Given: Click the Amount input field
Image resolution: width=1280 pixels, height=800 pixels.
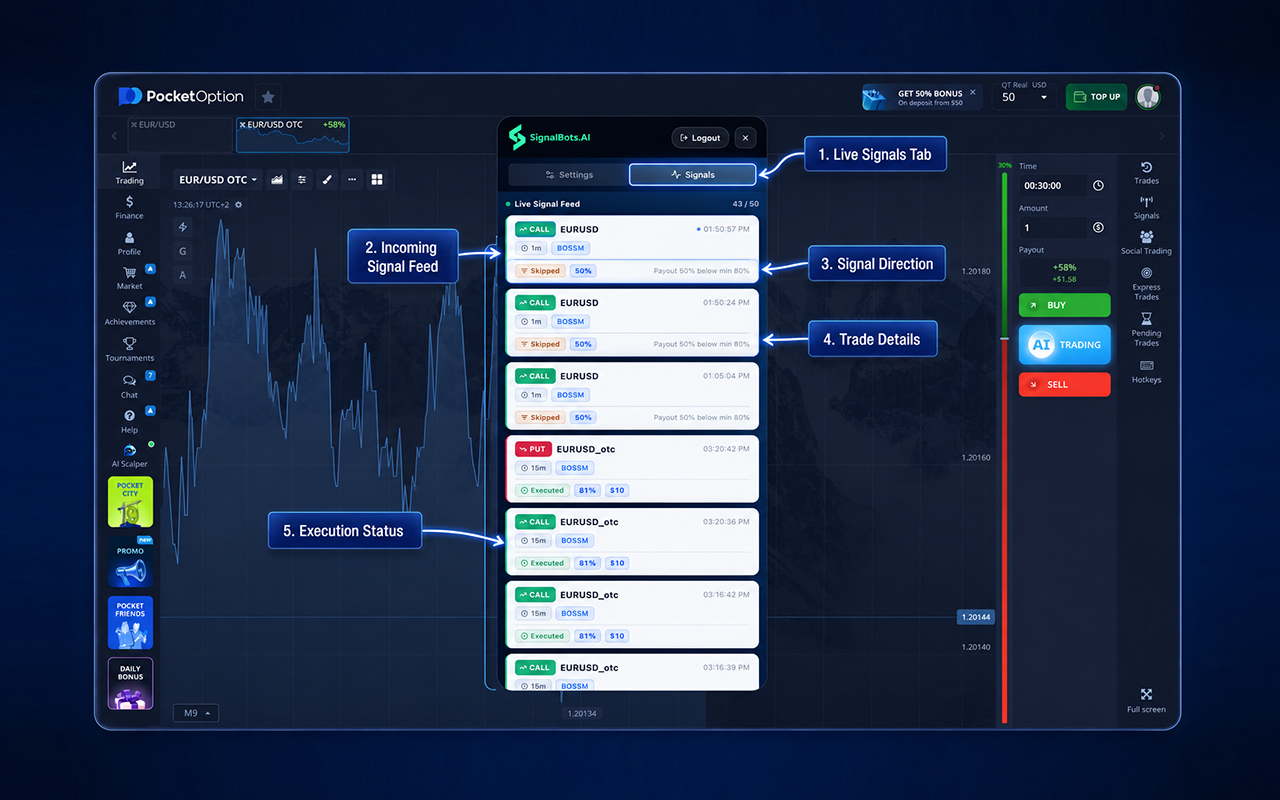Looking at the screenshot, I should click(x=1052, y=228).
